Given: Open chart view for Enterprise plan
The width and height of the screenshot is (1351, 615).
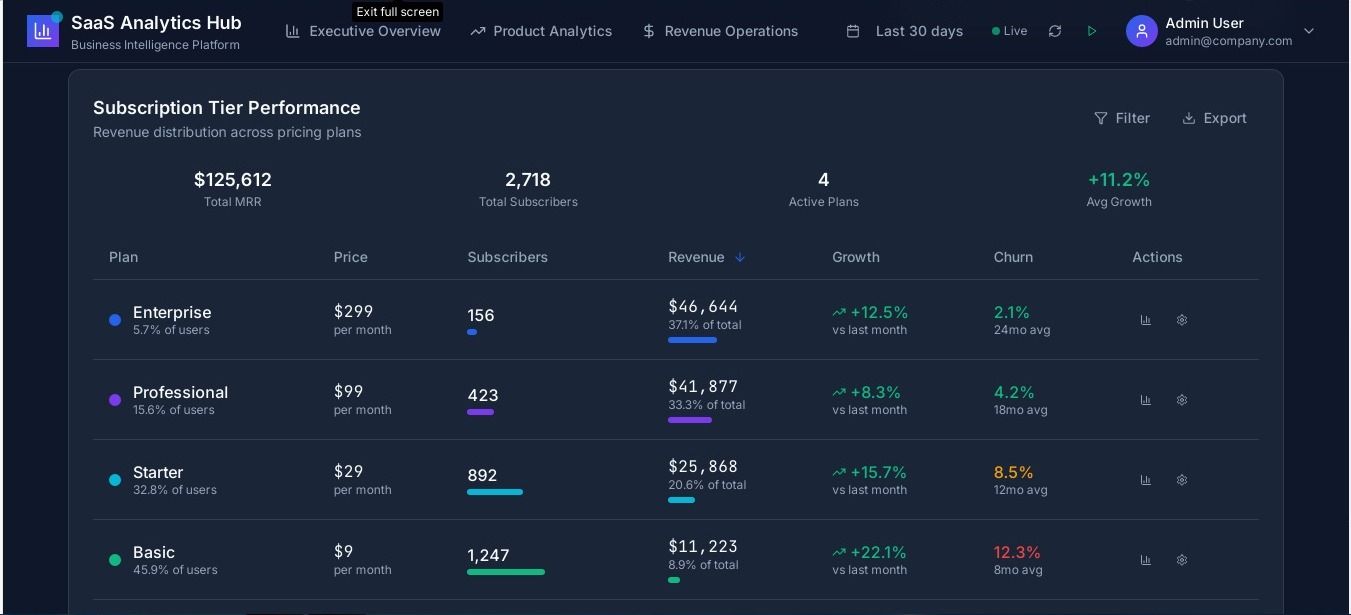Looking at the screenshot, I should [1146, 320].
